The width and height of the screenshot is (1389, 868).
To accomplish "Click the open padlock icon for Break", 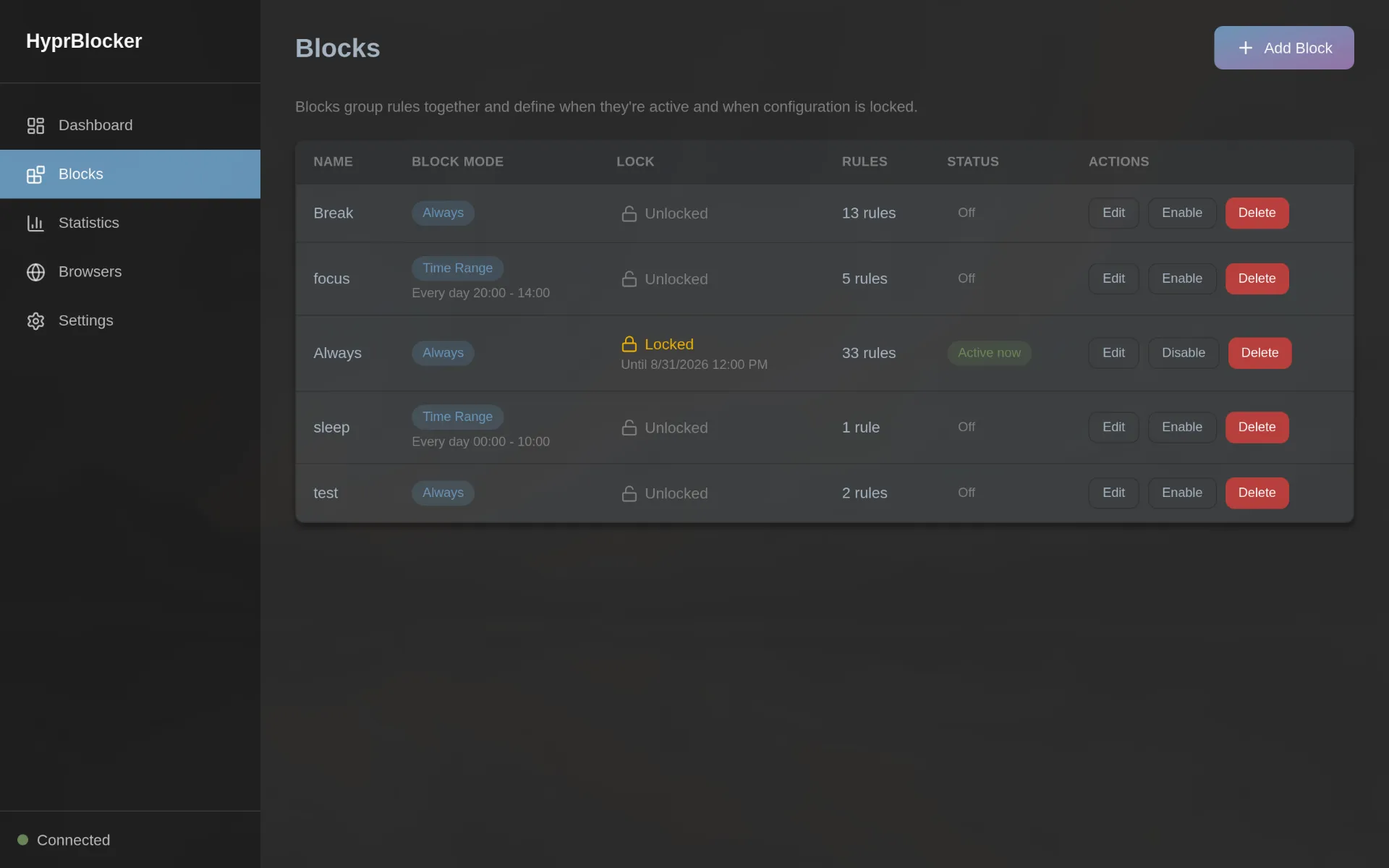I will coord(629,213).
